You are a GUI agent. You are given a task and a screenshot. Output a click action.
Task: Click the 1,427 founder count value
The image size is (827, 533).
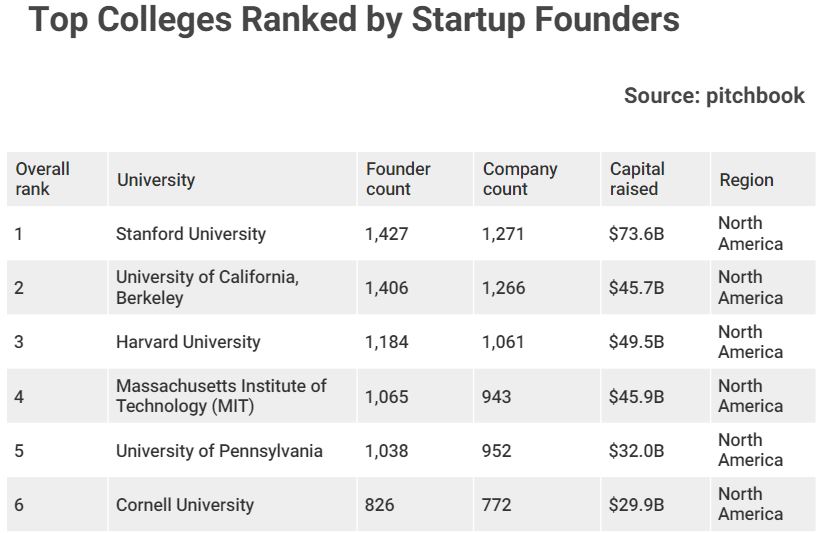pos(387,234)
